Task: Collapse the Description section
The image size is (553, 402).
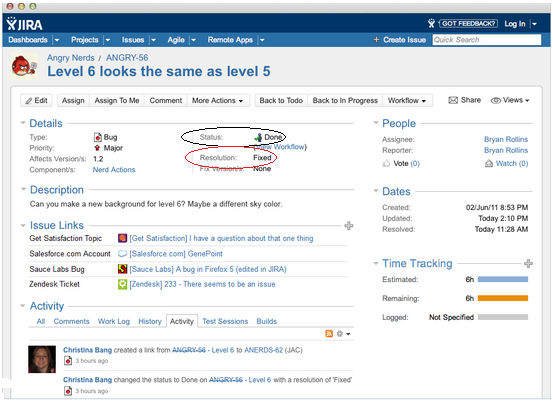Action: (23, 189)
